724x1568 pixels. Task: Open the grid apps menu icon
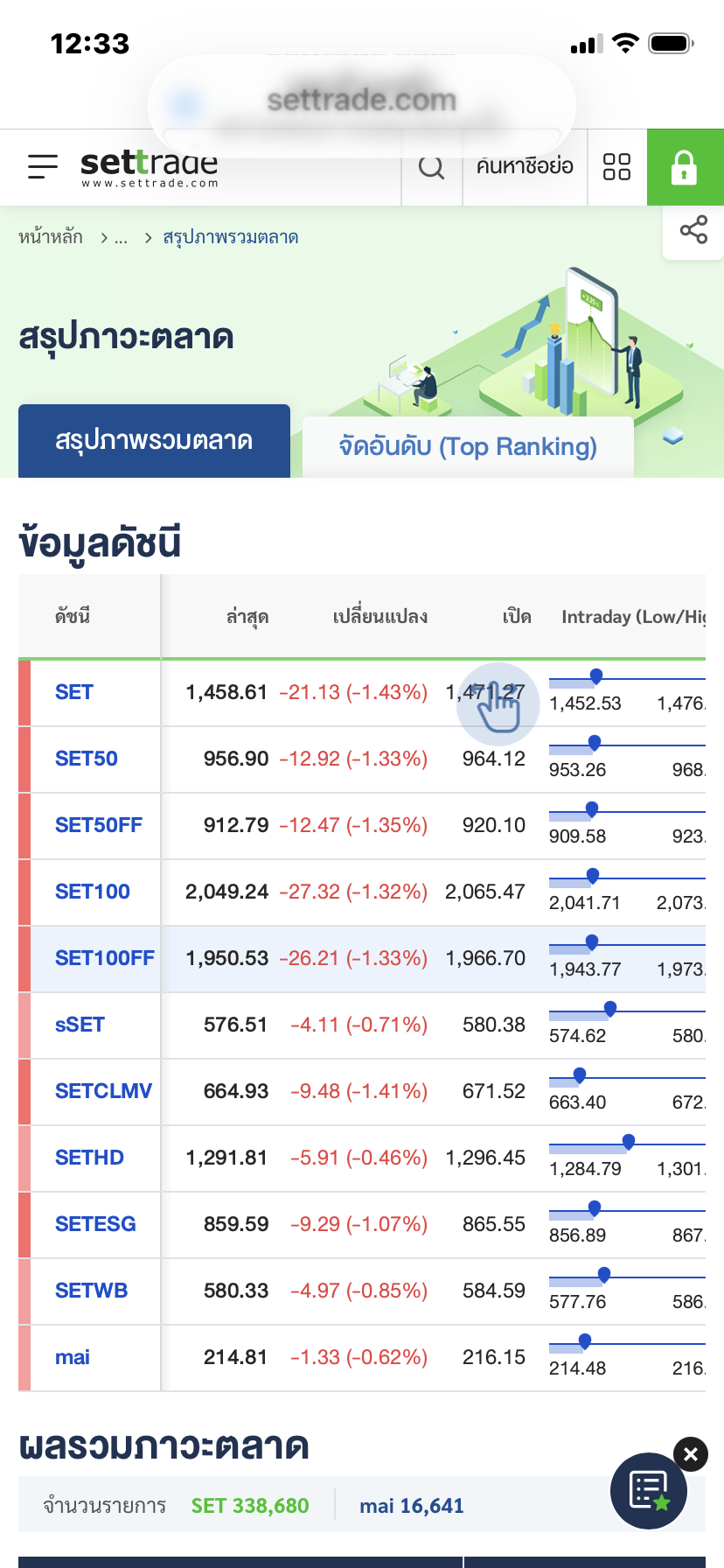tap(616, 166)
